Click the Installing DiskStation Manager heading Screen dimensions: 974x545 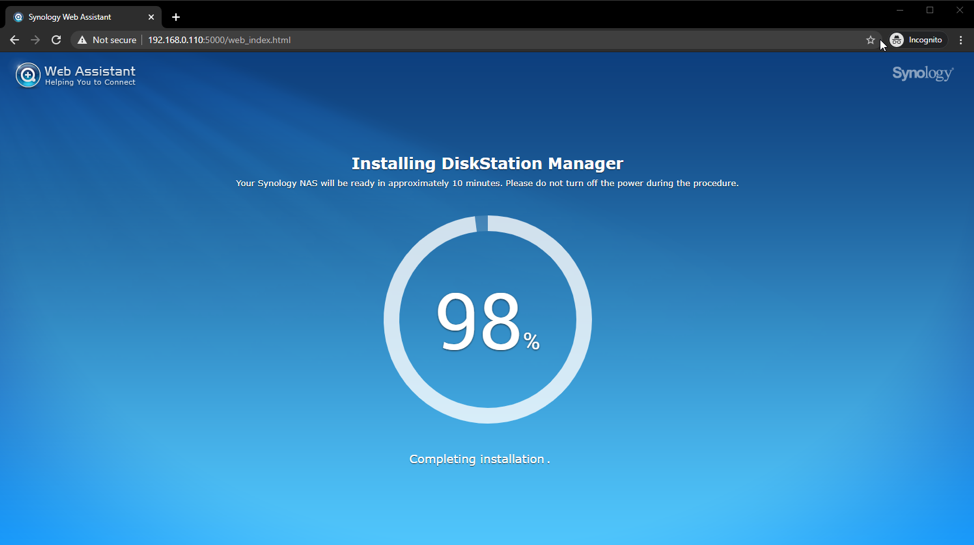pyautogui.click(x=487, y=163)
